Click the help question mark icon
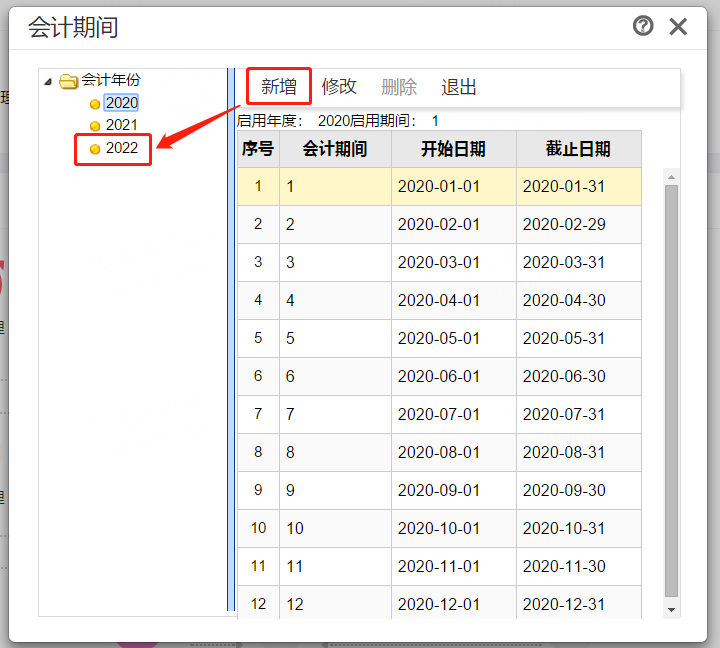 click(643, 26)
